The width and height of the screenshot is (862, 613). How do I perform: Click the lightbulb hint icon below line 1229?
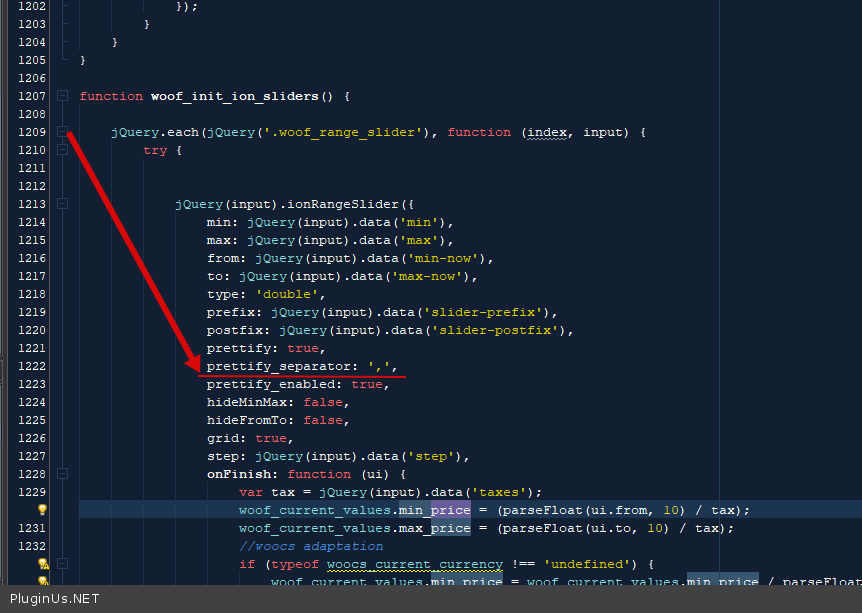42,510
